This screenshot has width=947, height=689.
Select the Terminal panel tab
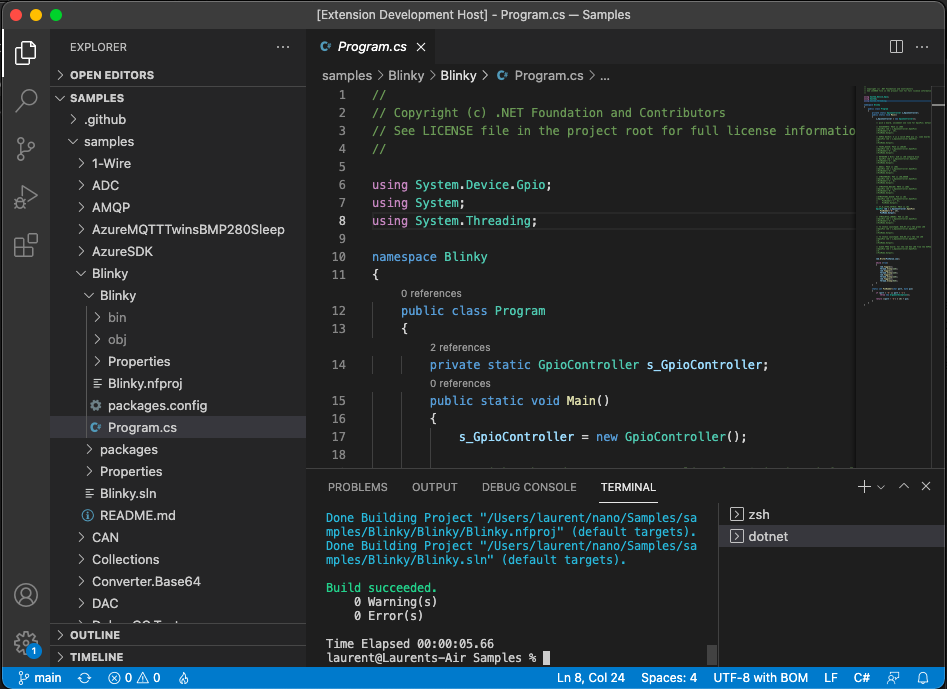tap(628, 487)
